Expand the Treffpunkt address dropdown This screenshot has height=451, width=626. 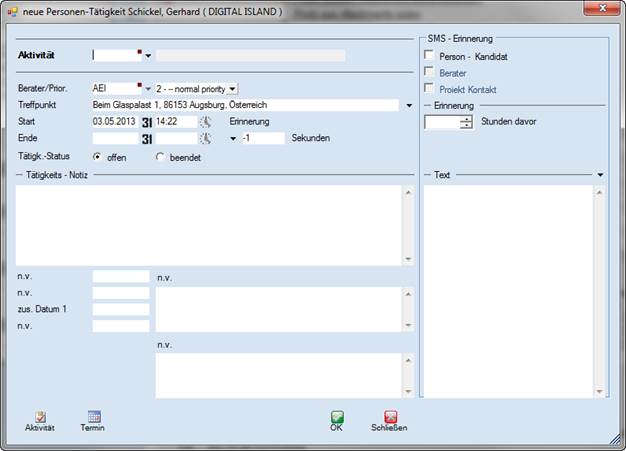tap(409, 105)
